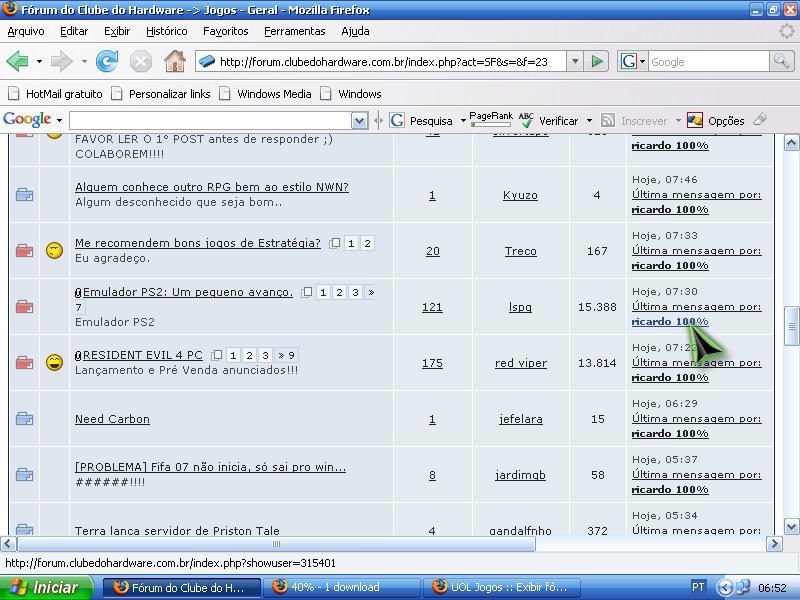This screenshot has height=600, width=800.
Task: Open the Favoritos menu
Action: (x=226, y=31)
